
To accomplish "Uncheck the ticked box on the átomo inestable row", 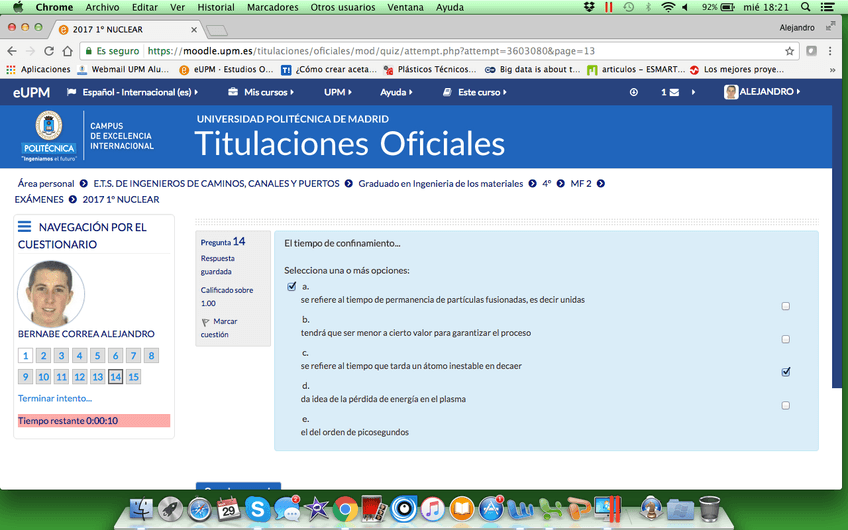I will click(x=785, y=372).
